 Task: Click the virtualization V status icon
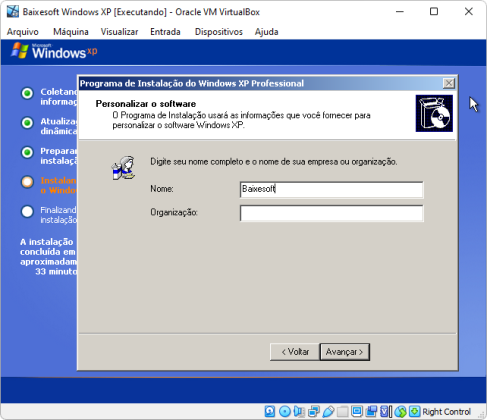tap(384, 411)
